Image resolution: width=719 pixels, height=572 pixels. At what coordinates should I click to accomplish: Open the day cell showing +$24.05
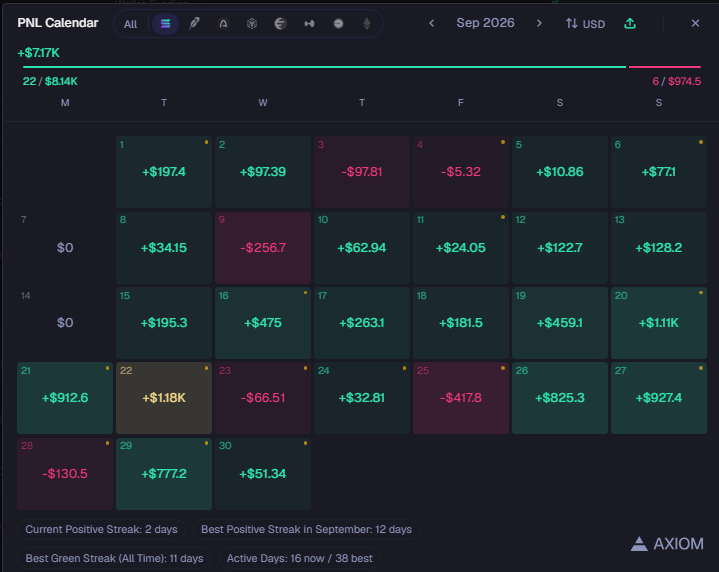pos(461,248)
